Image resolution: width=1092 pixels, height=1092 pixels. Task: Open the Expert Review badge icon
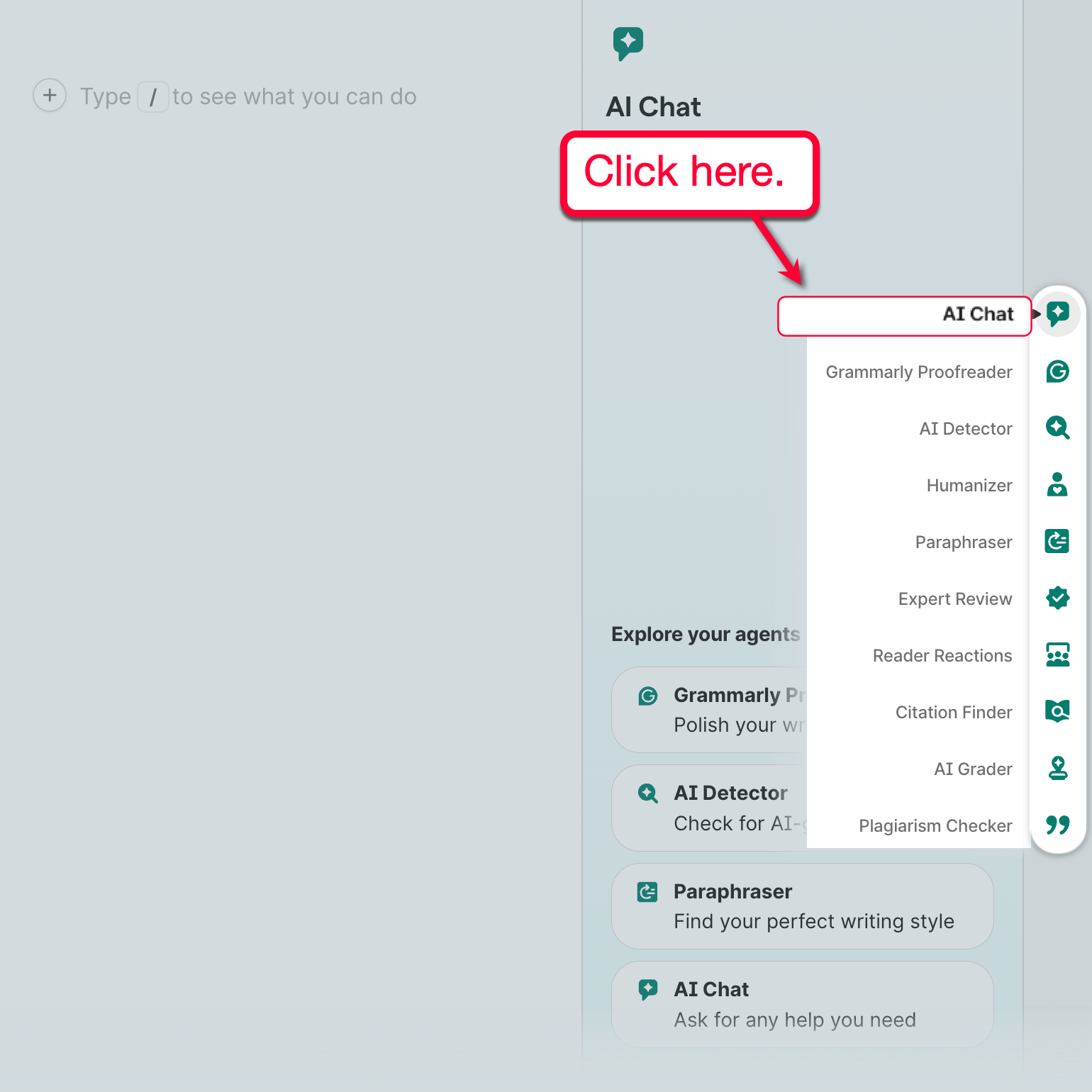(1057, 598)
